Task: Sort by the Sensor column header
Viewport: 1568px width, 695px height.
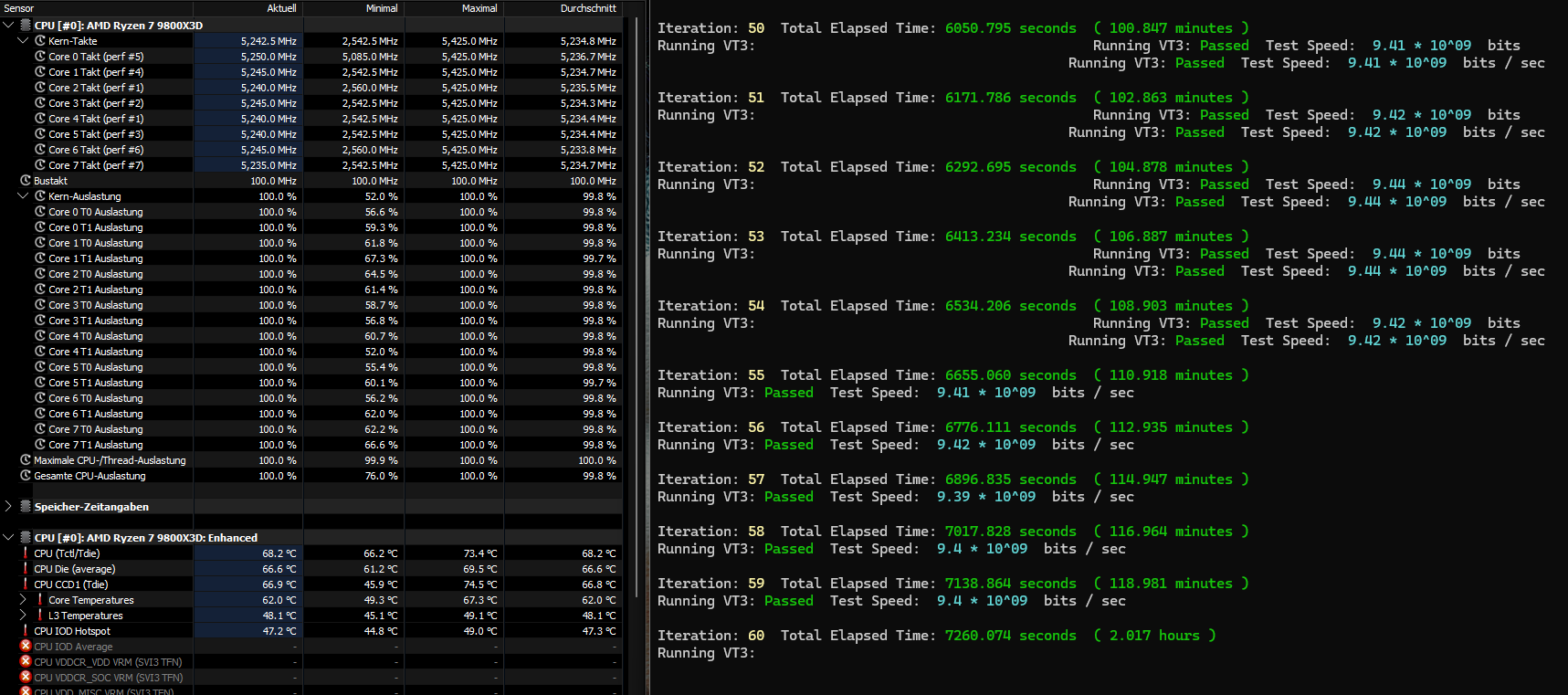Action: (x=19, y=8)
